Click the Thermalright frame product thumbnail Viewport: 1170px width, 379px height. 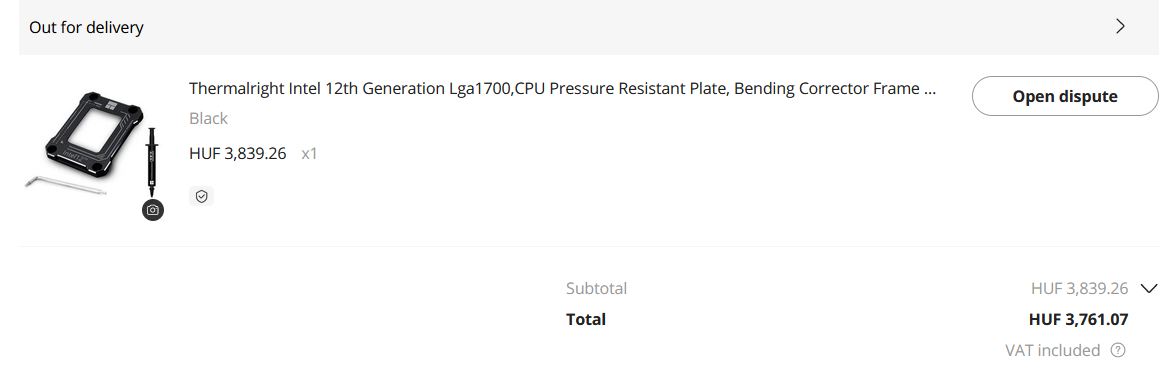click(95, 148)
